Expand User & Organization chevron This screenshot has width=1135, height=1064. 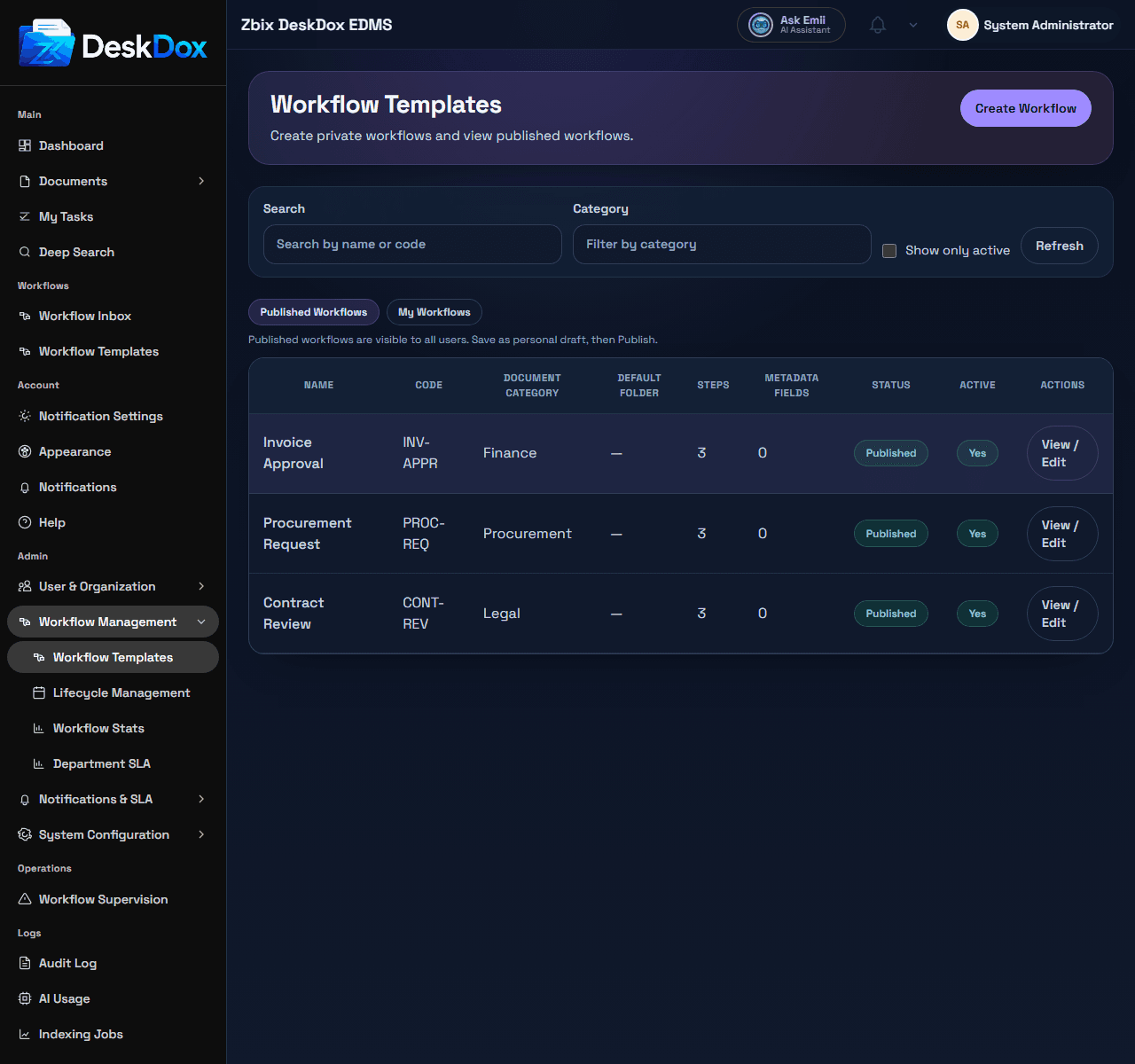[201, 586]
